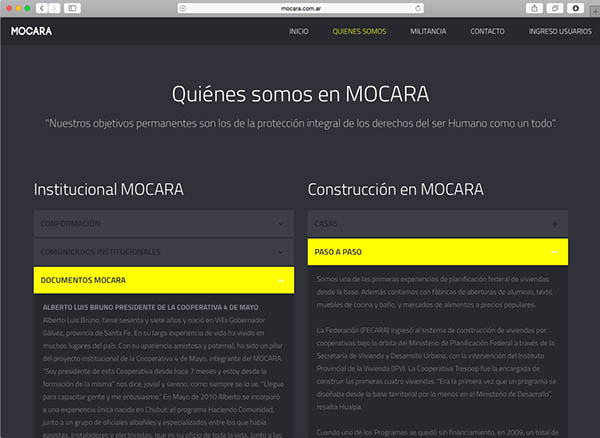Go to the INICIO menu item
Image resolution: width=600 pixels, height=438 pixels.
click(298, 31)
